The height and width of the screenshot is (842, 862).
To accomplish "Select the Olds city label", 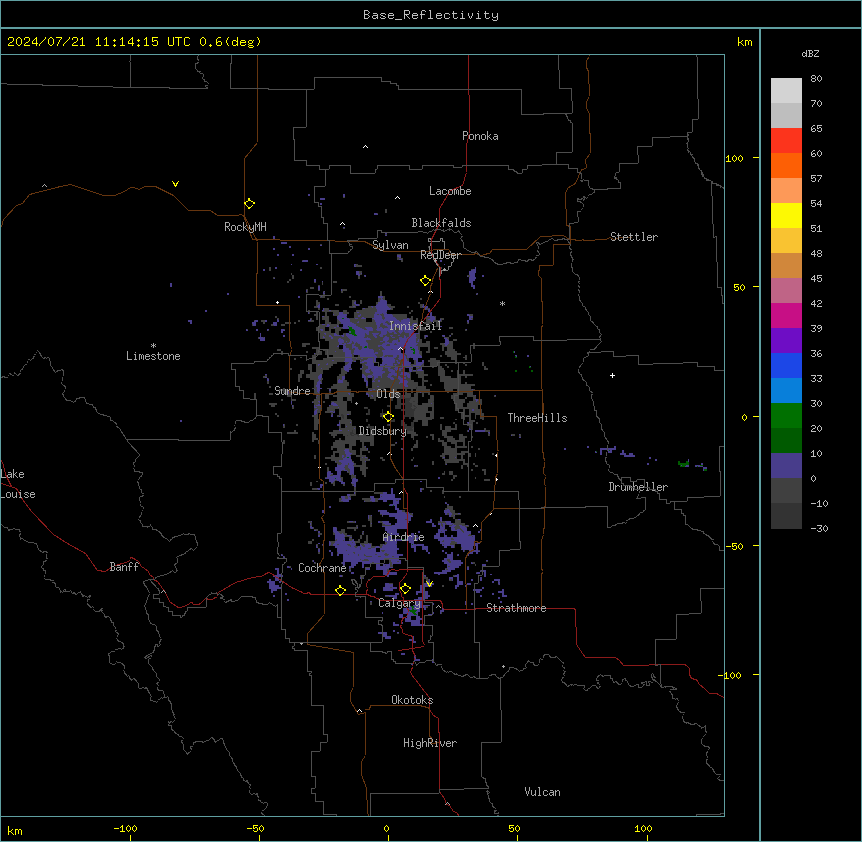I will click(388, 394).
